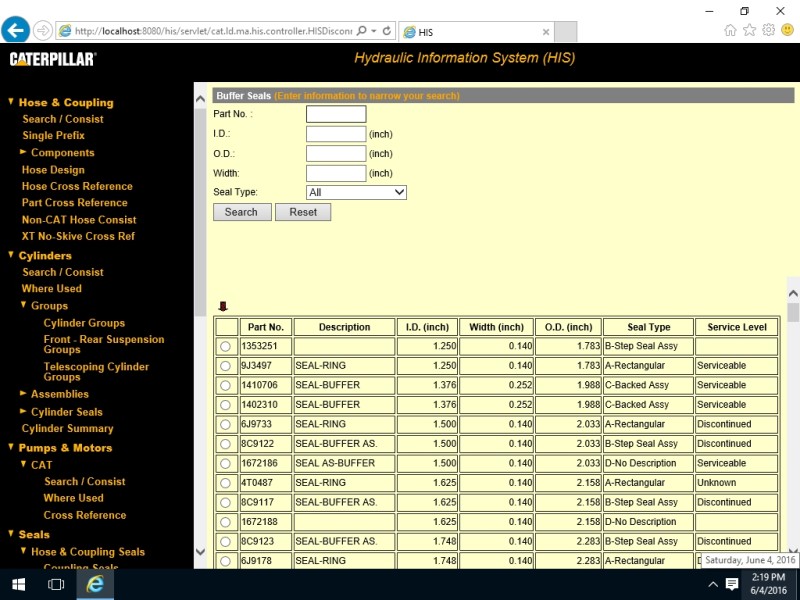Collapse the Hose & Coupling section
The height and width of the screenshot is (600, 800).
11,102
